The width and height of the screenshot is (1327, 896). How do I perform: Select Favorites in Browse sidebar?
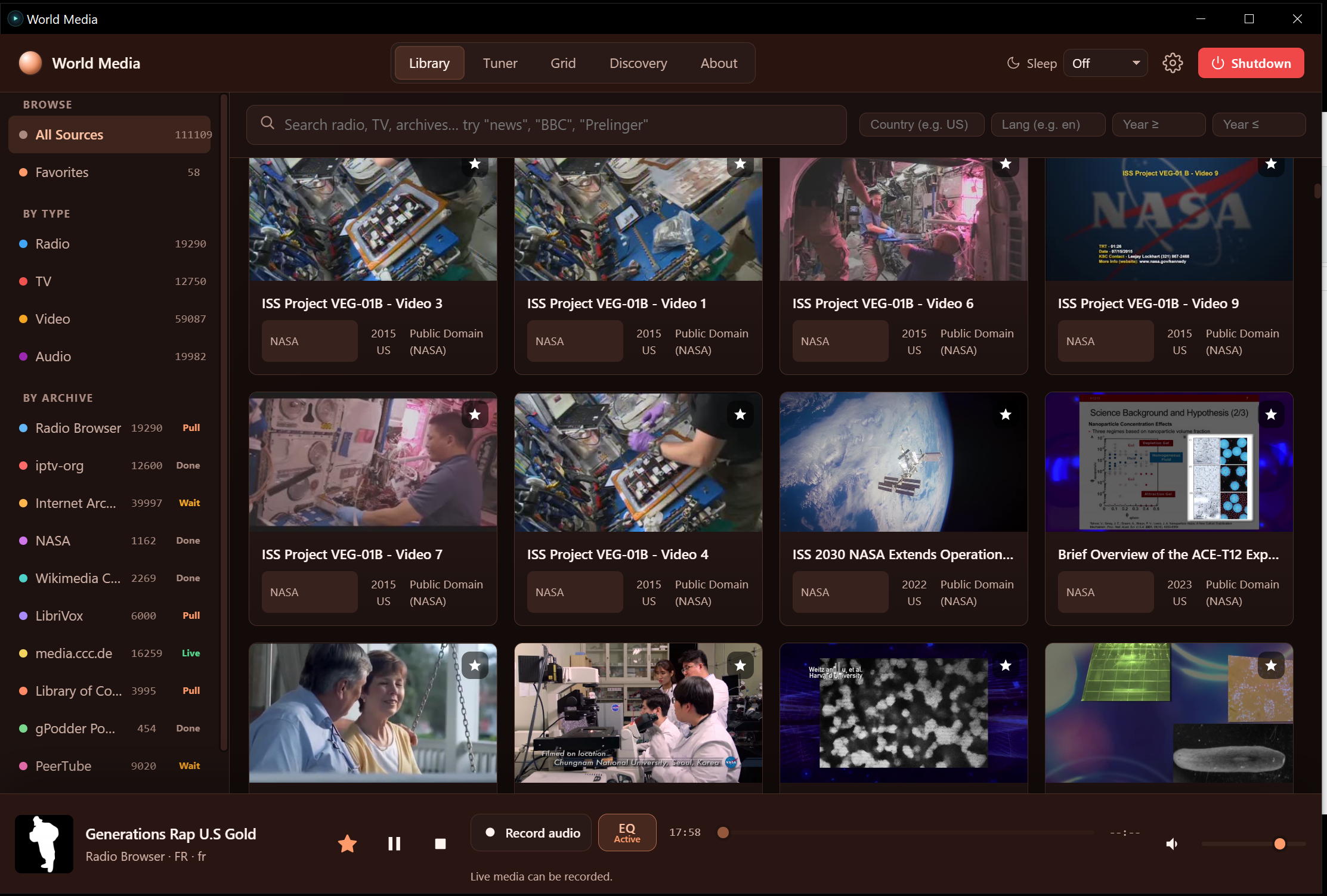110,172
